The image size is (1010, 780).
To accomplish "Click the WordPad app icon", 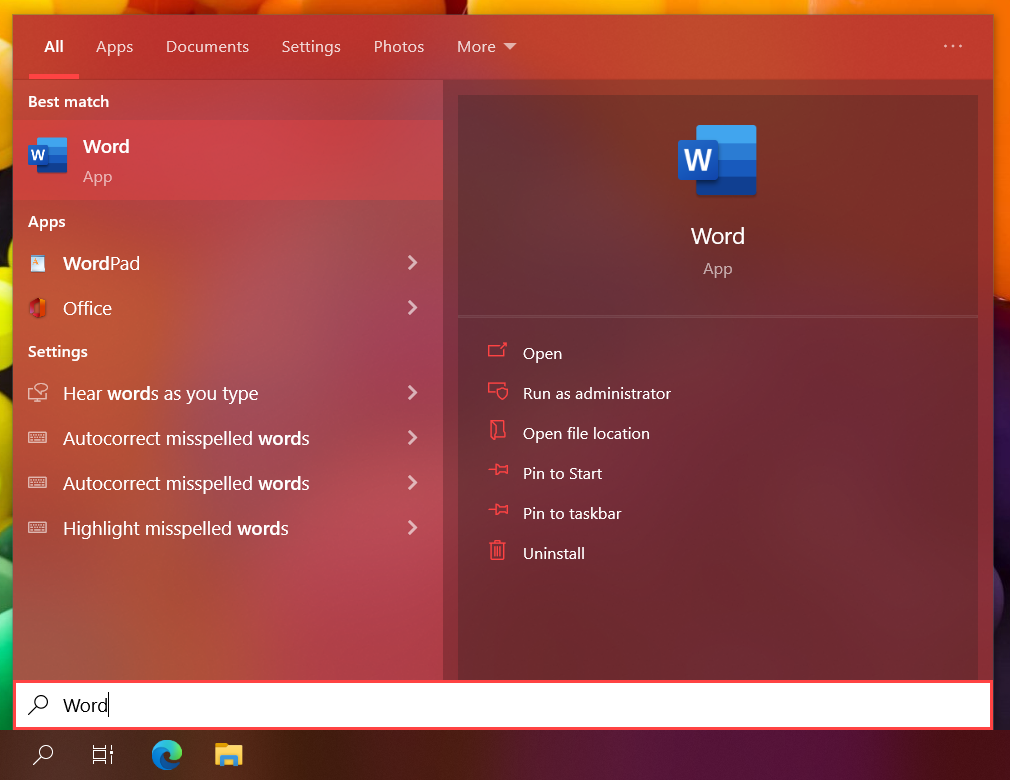I will [x=38, y=263].
